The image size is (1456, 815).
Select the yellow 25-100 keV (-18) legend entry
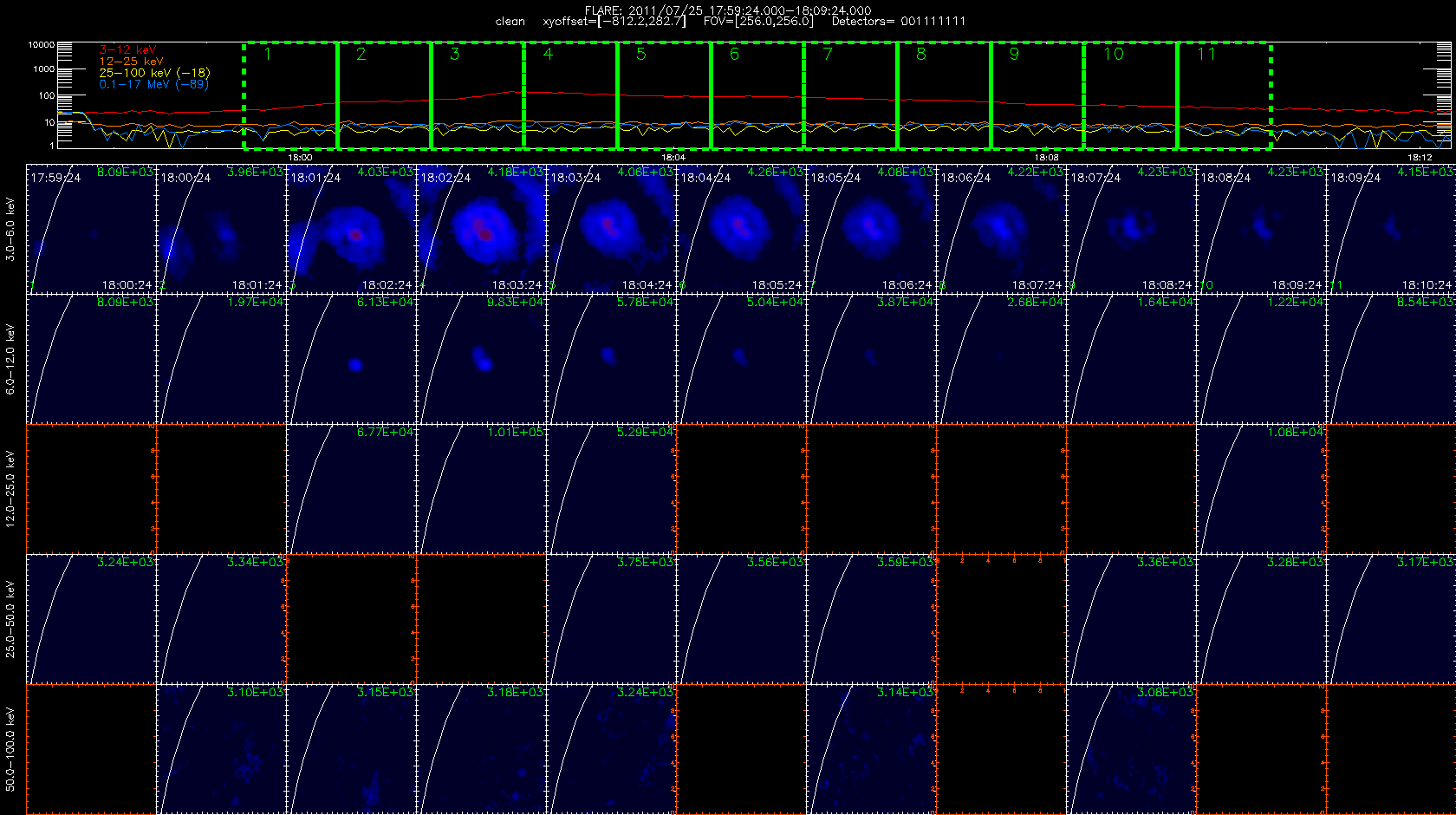(154, 73)
